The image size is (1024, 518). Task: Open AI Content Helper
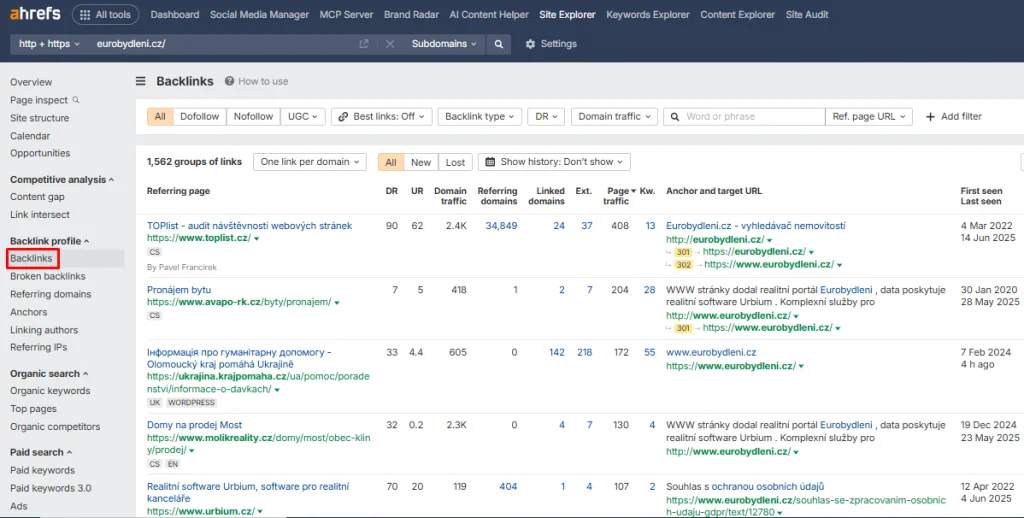[x=489, y=14]
